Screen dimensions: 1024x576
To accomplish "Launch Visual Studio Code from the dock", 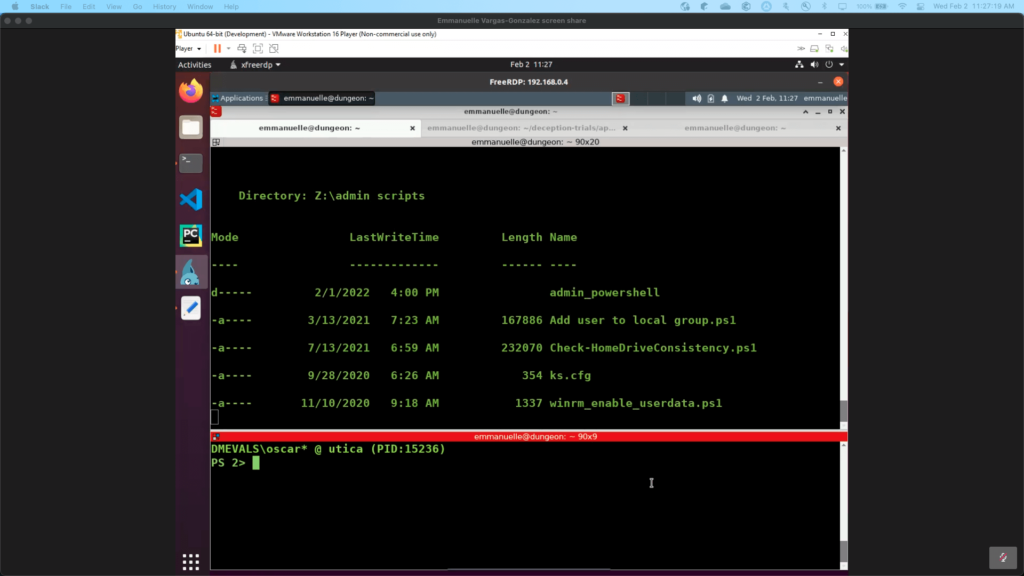I will (191, 199).
